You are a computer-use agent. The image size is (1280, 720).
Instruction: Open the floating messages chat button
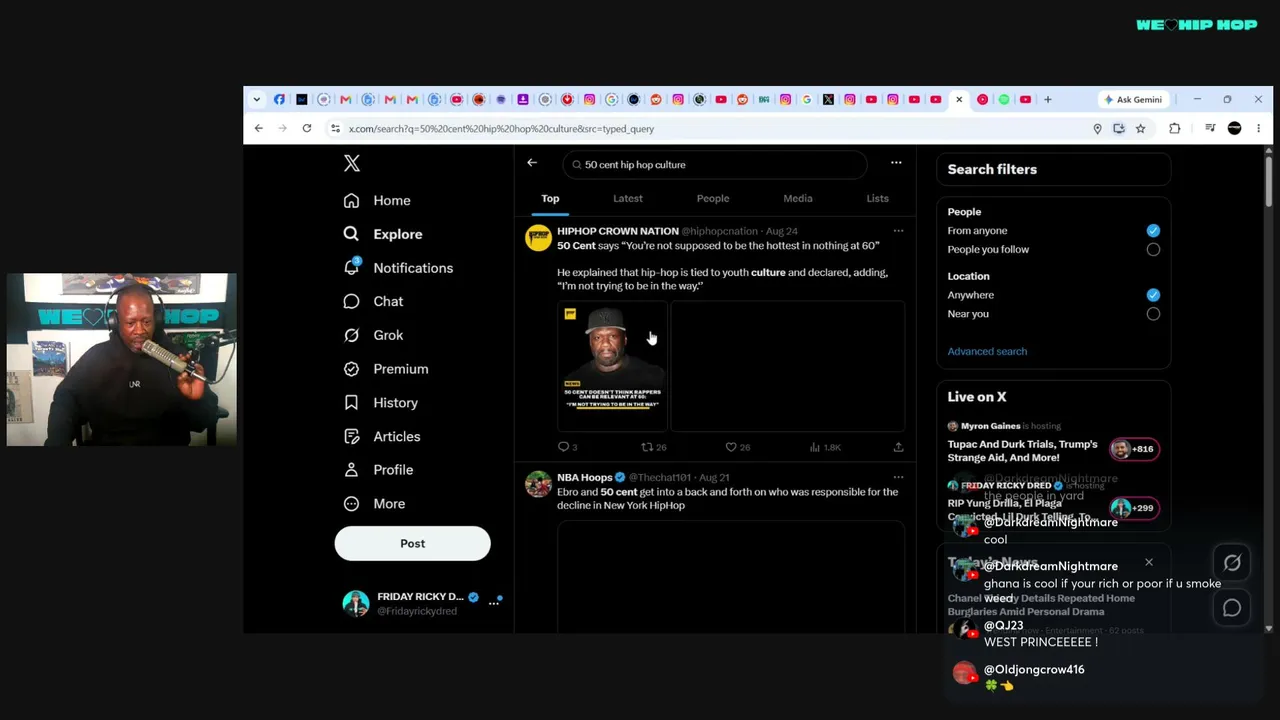tap(1232, 607)
